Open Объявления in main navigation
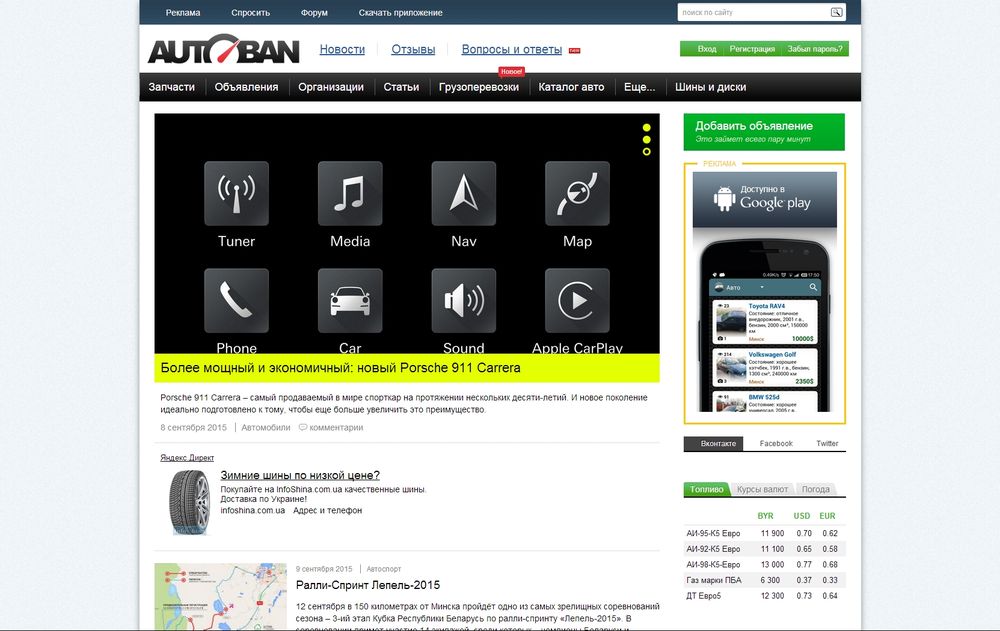Screen dimensions: 1000x631 246,87
